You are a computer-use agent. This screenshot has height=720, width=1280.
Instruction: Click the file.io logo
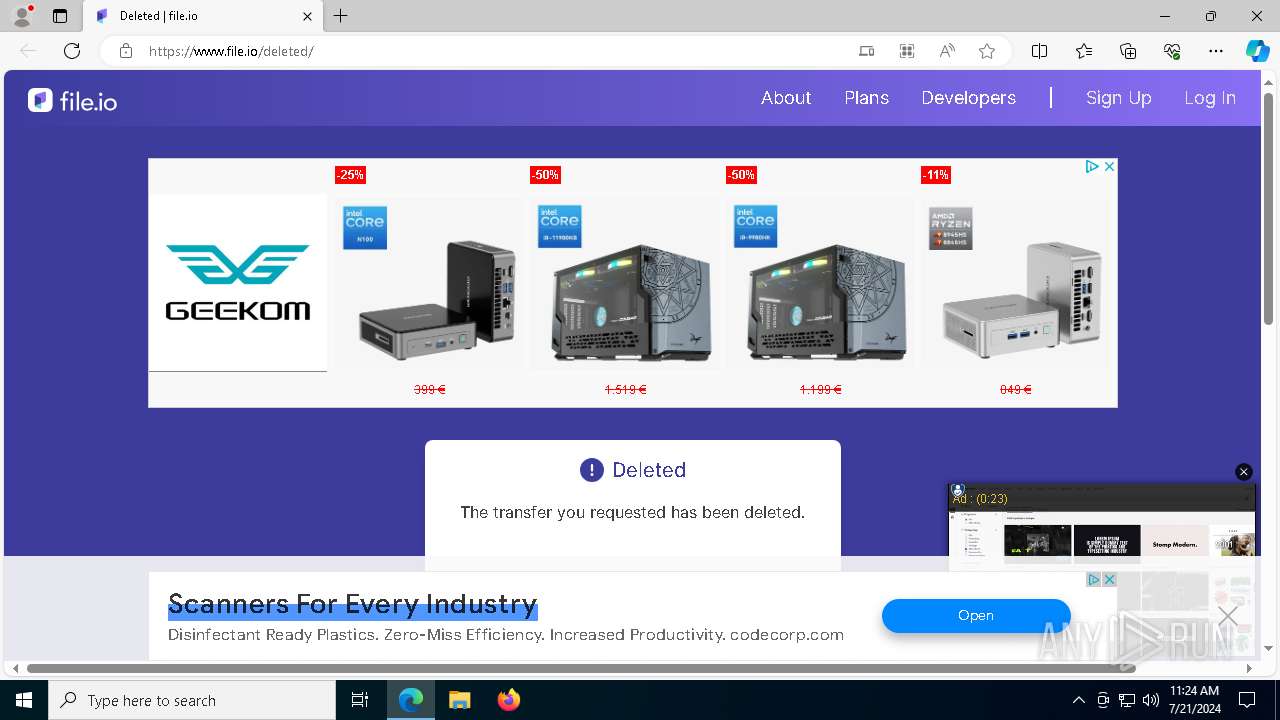click(x=72, y=100)
